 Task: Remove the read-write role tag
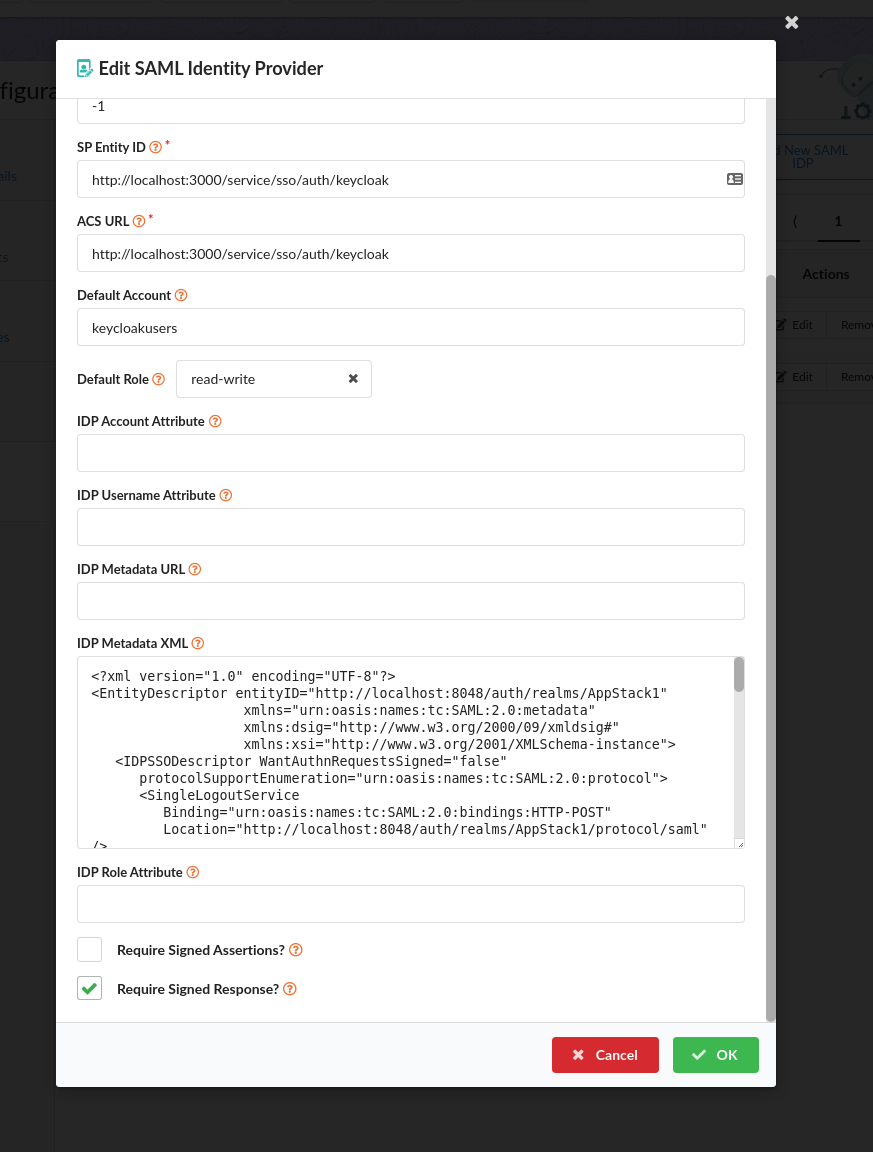coord(353,379)
